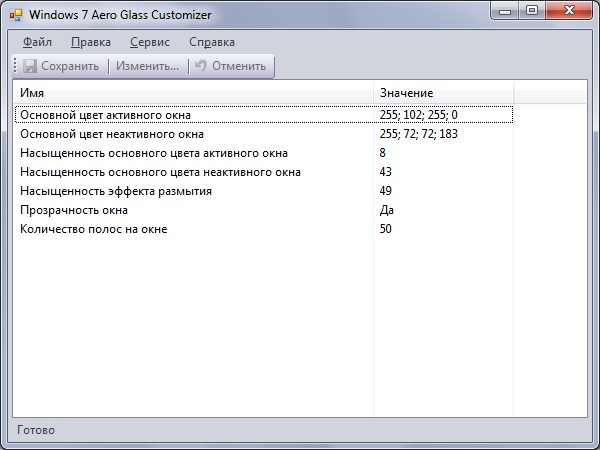Image resolution: width=600 pixels, height=450 pixels.
Task: Click the Отменить undo arrow icon
Action: tap(201, 65)
